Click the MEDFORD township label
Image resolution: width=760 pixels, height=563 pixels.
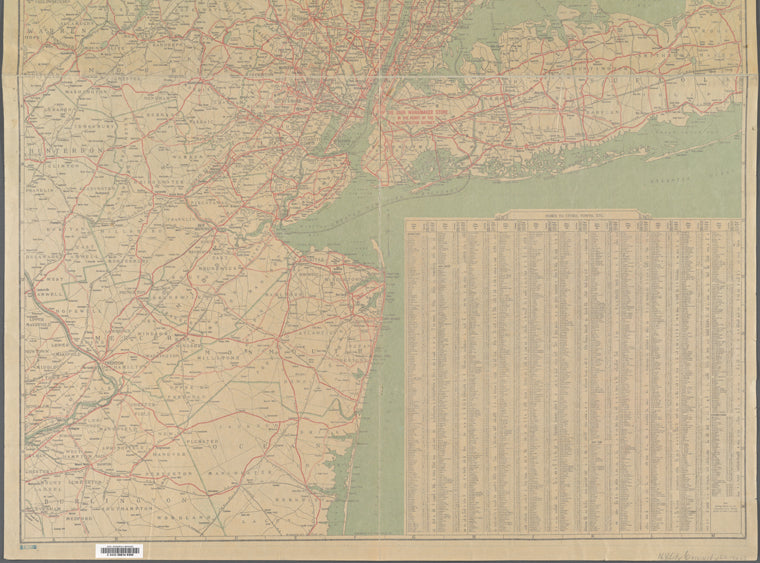[x=79, y=518]
